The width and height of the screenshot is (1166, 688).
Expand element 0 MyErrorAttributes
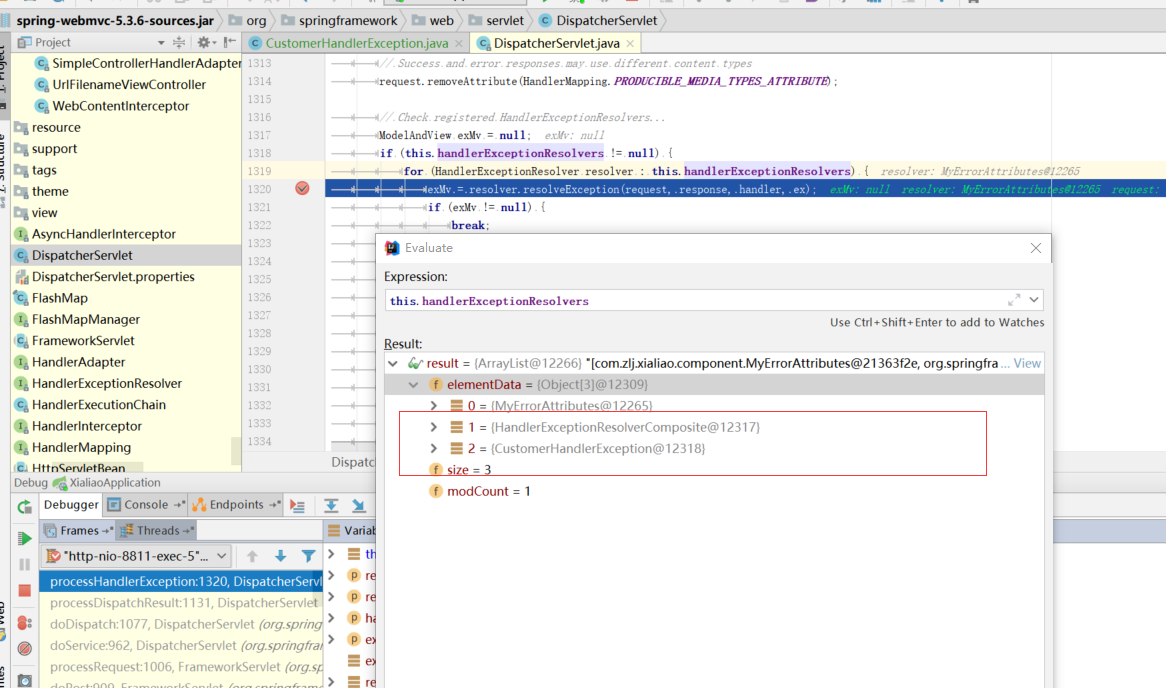point(434,405)
